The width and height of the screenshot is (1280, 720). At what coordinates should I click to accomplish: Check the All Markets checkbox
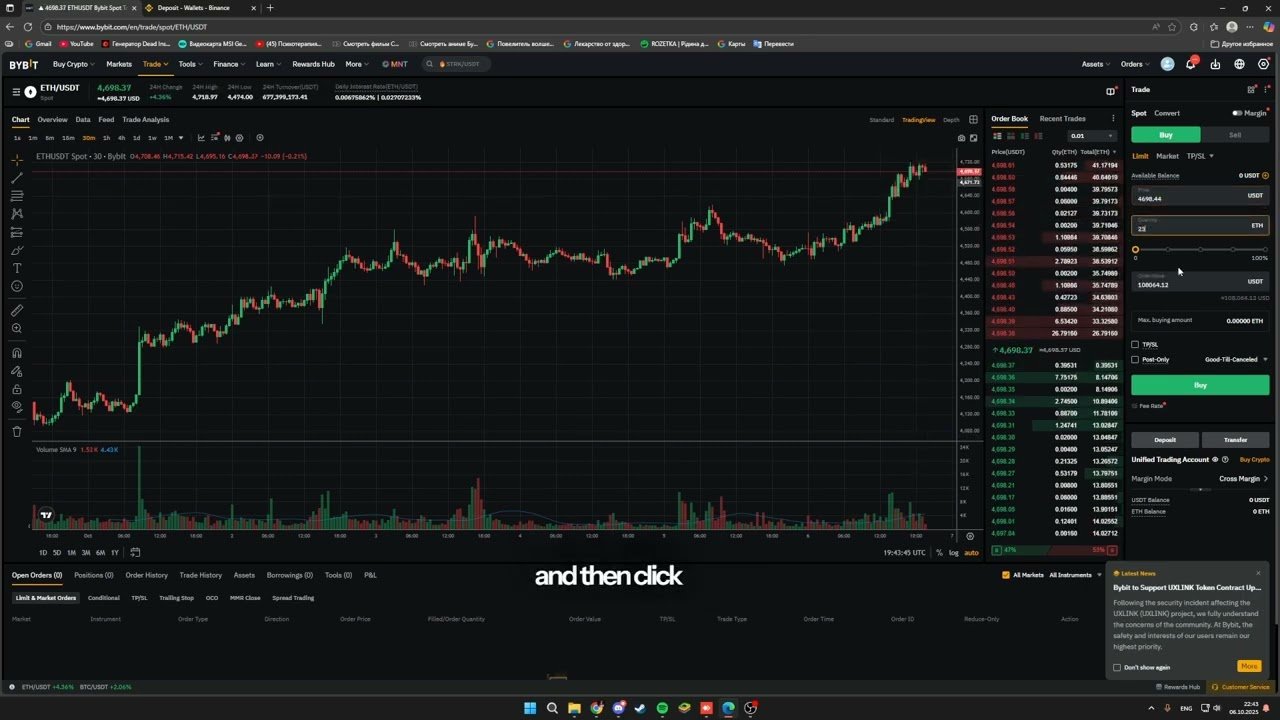click(1006, 575)
